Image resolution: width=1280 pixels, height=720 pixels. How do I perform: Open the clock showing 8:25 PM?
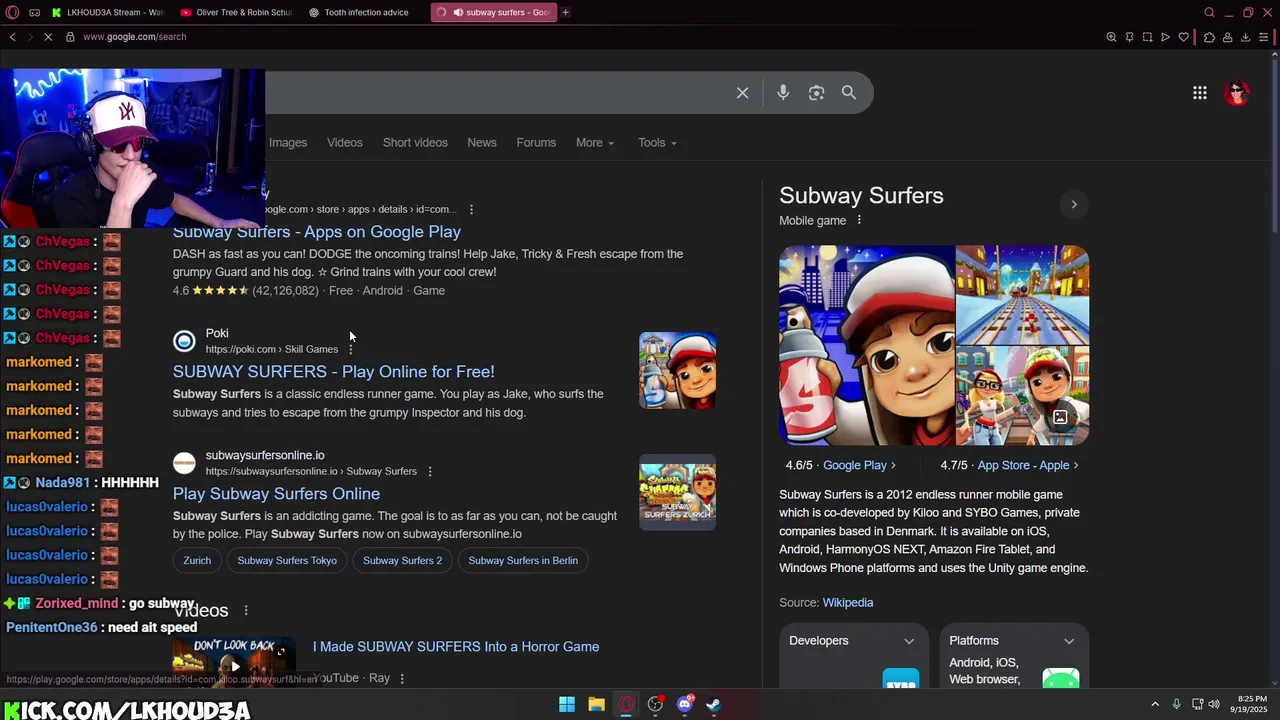coord(1251,704)
